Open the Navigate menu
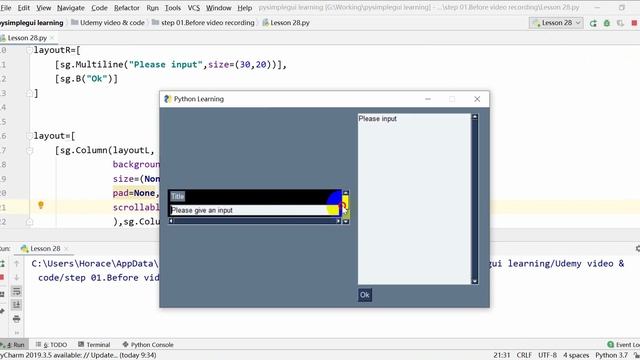The image size is (640, 360). [71, 8]
